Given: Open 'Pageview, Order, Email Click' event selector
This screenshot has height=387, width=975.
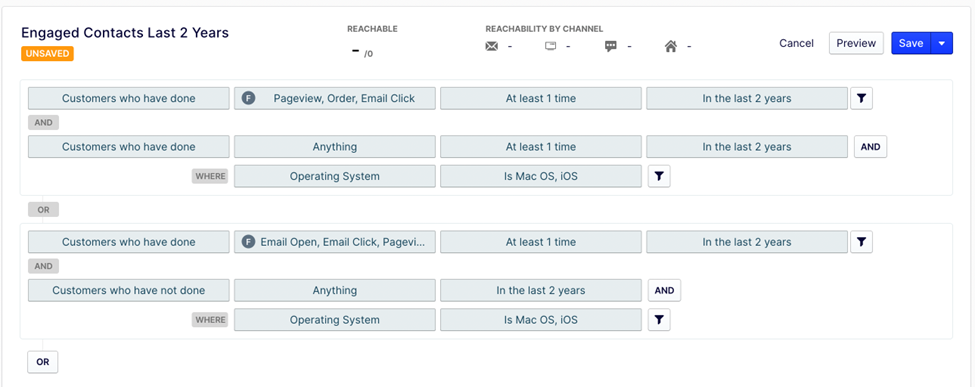Looking at the screenshot, I should 335,98.
